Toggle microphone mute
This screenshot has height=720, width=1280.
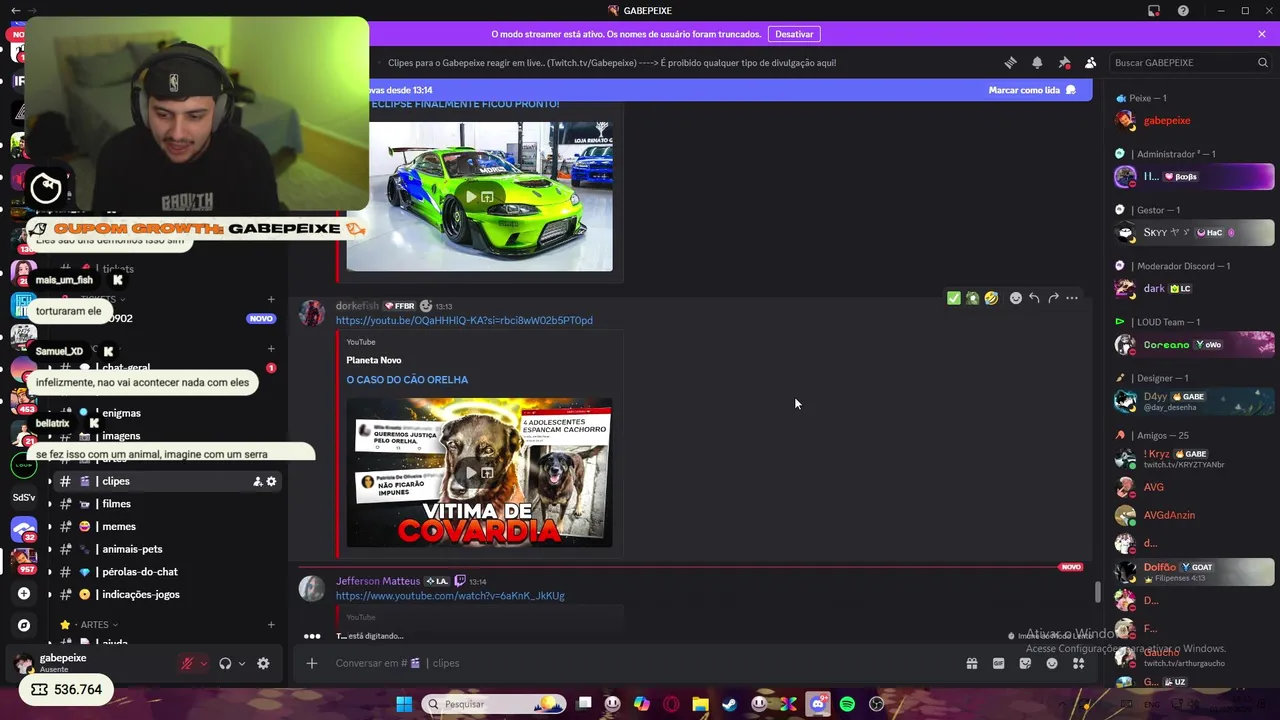pos(187,663)
